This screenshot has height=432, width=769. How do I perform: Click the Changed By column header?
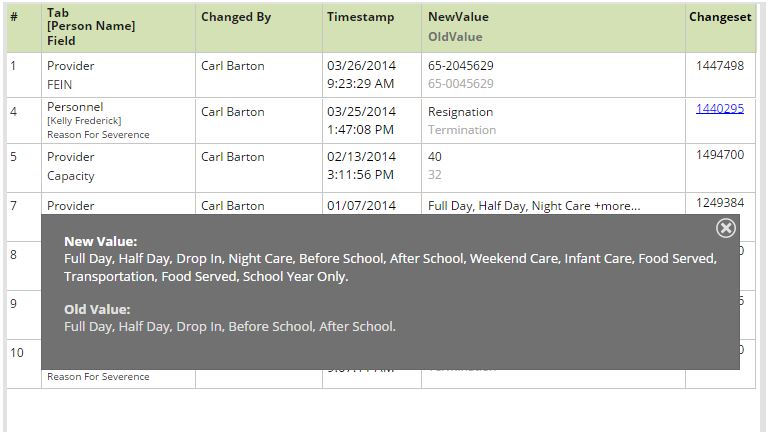(x=236, y=17)
